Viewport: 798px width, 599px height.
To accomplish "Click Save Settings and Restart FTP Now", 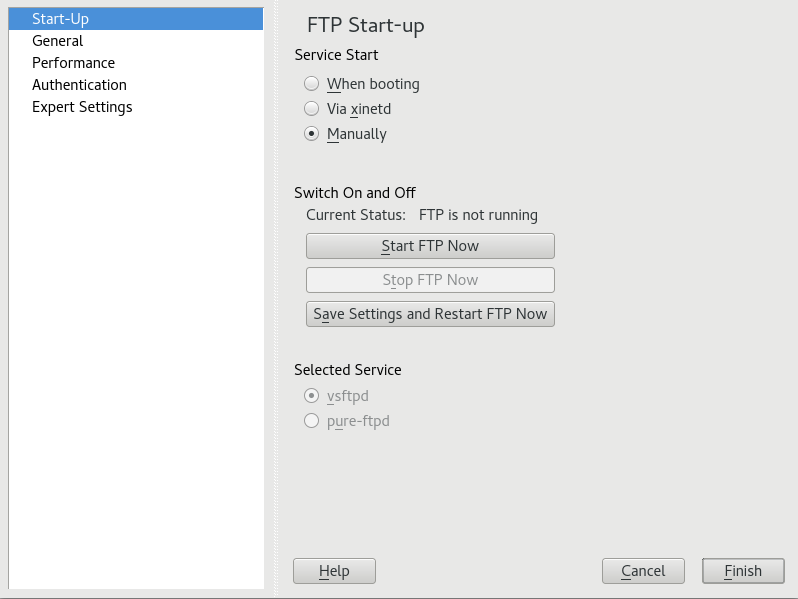I will point(430,314).
